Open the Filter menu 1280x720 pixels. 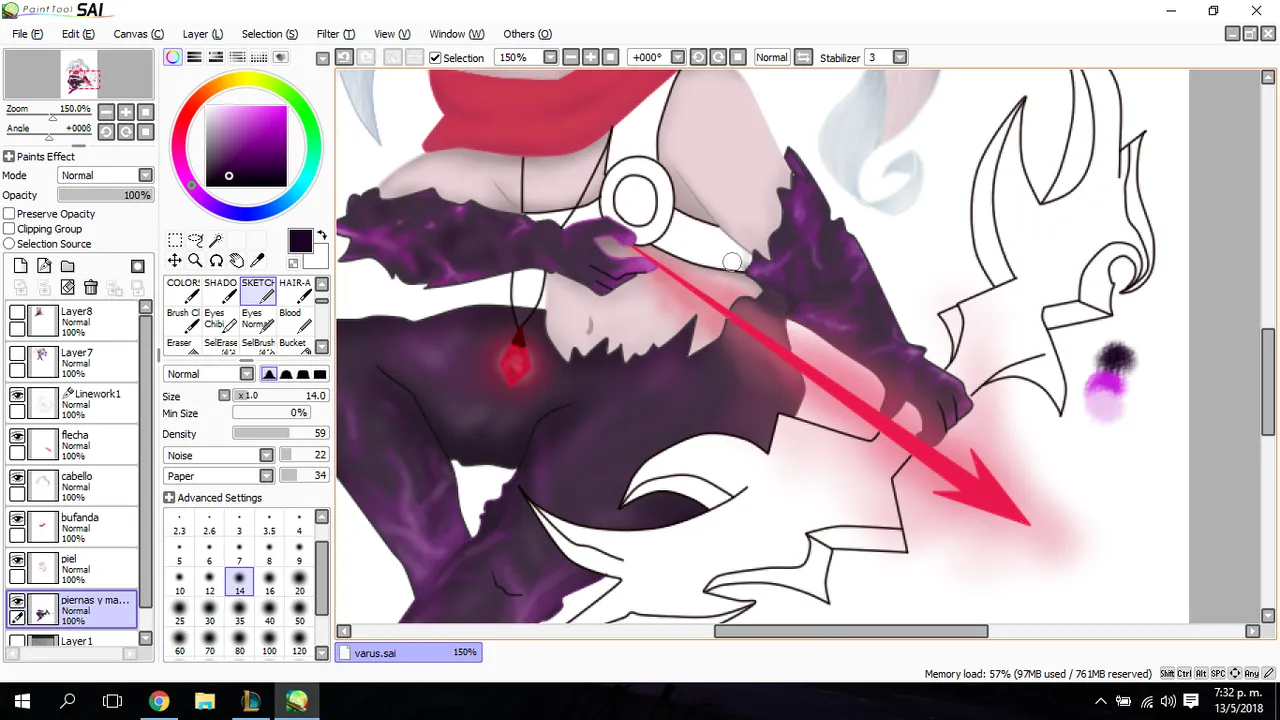tap(334, 34)
